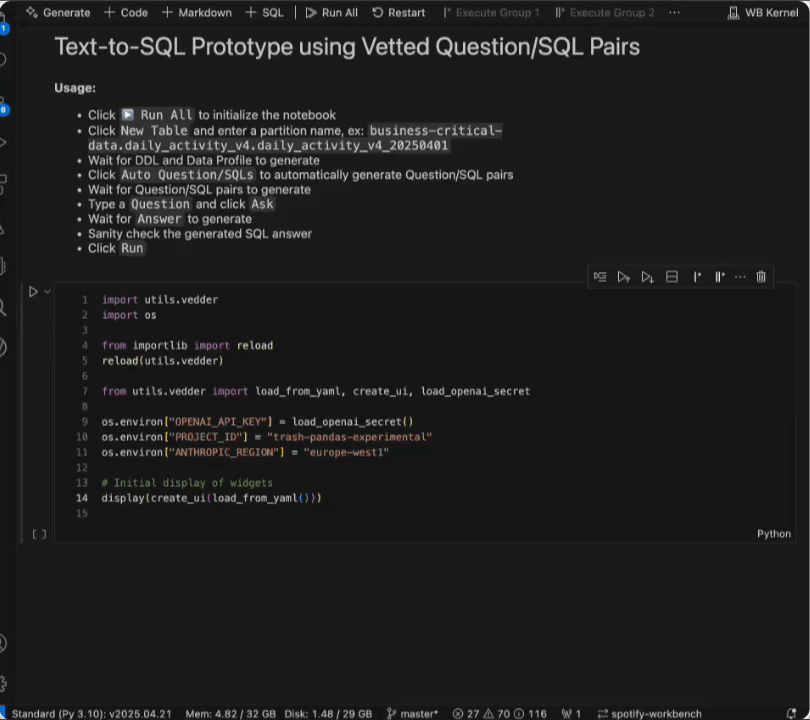Click Generate in the notebook toolbar
The width and height of the screenshot is (810, 720).
pyautogui.click(x=58, y=13)
